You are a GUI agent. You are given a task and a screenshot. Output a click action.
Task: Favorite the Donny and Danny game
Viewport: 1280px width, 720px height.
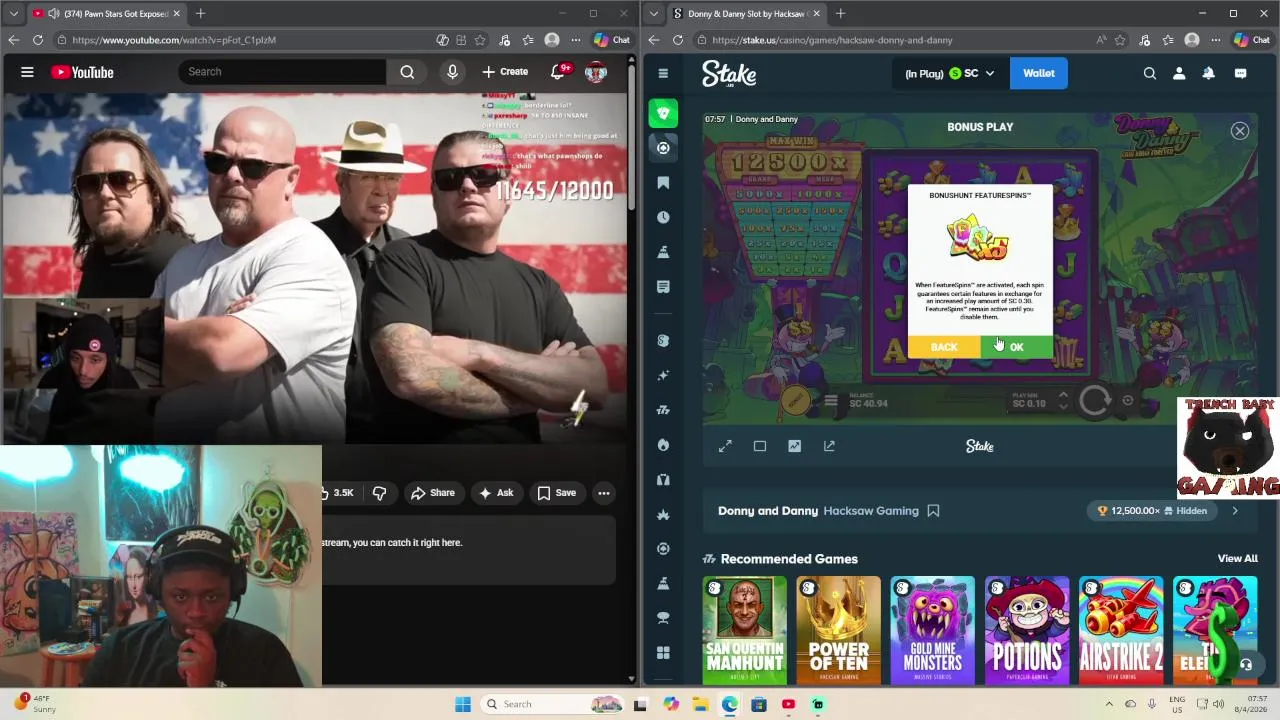pyautogui.click(x=933, y=511)
